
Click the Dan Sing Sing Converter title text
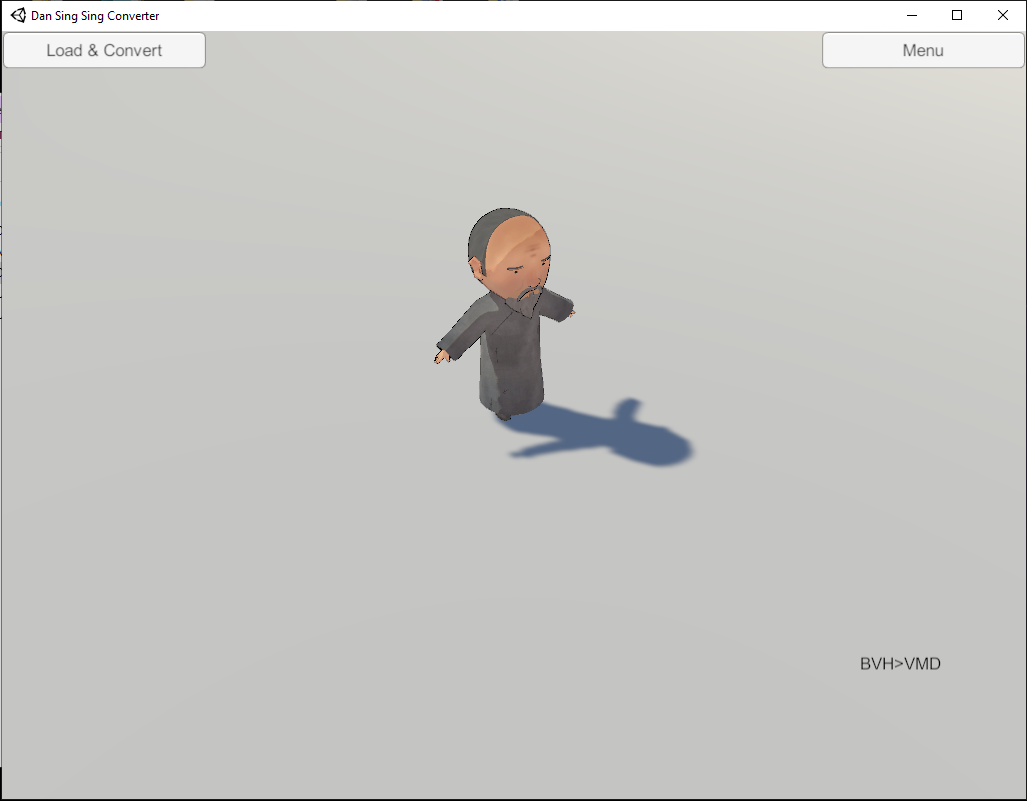click(95, 15)
